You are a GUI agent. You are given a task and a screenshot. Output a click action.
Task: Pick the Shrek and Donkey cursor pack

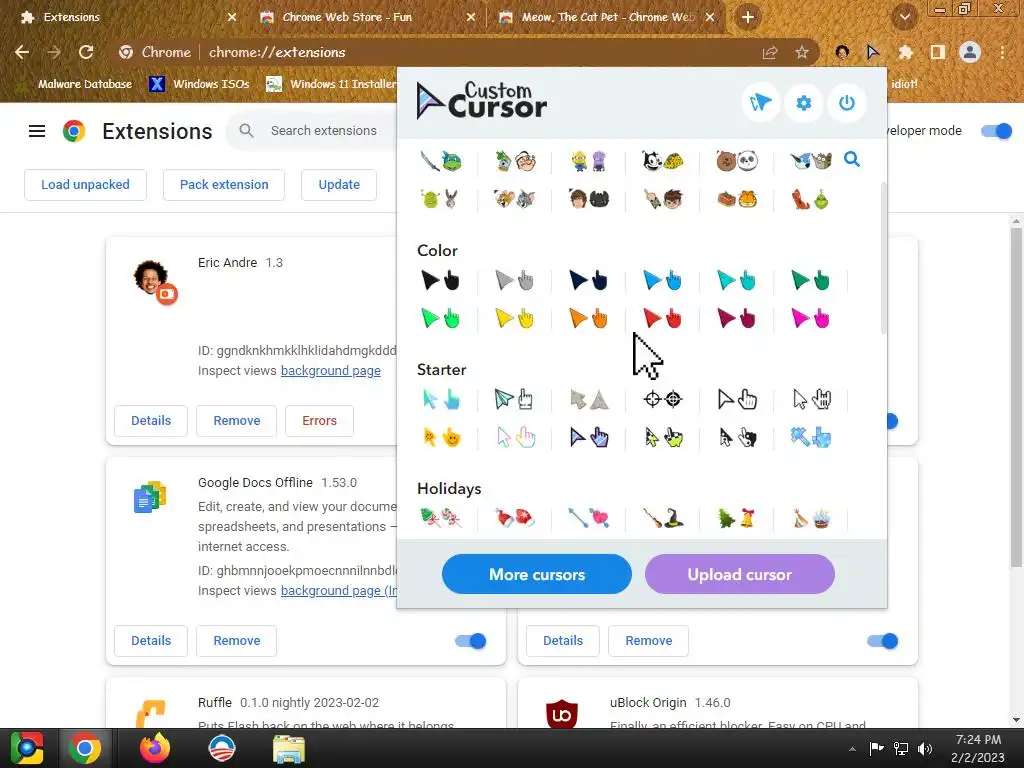click(x=441, y=199)
